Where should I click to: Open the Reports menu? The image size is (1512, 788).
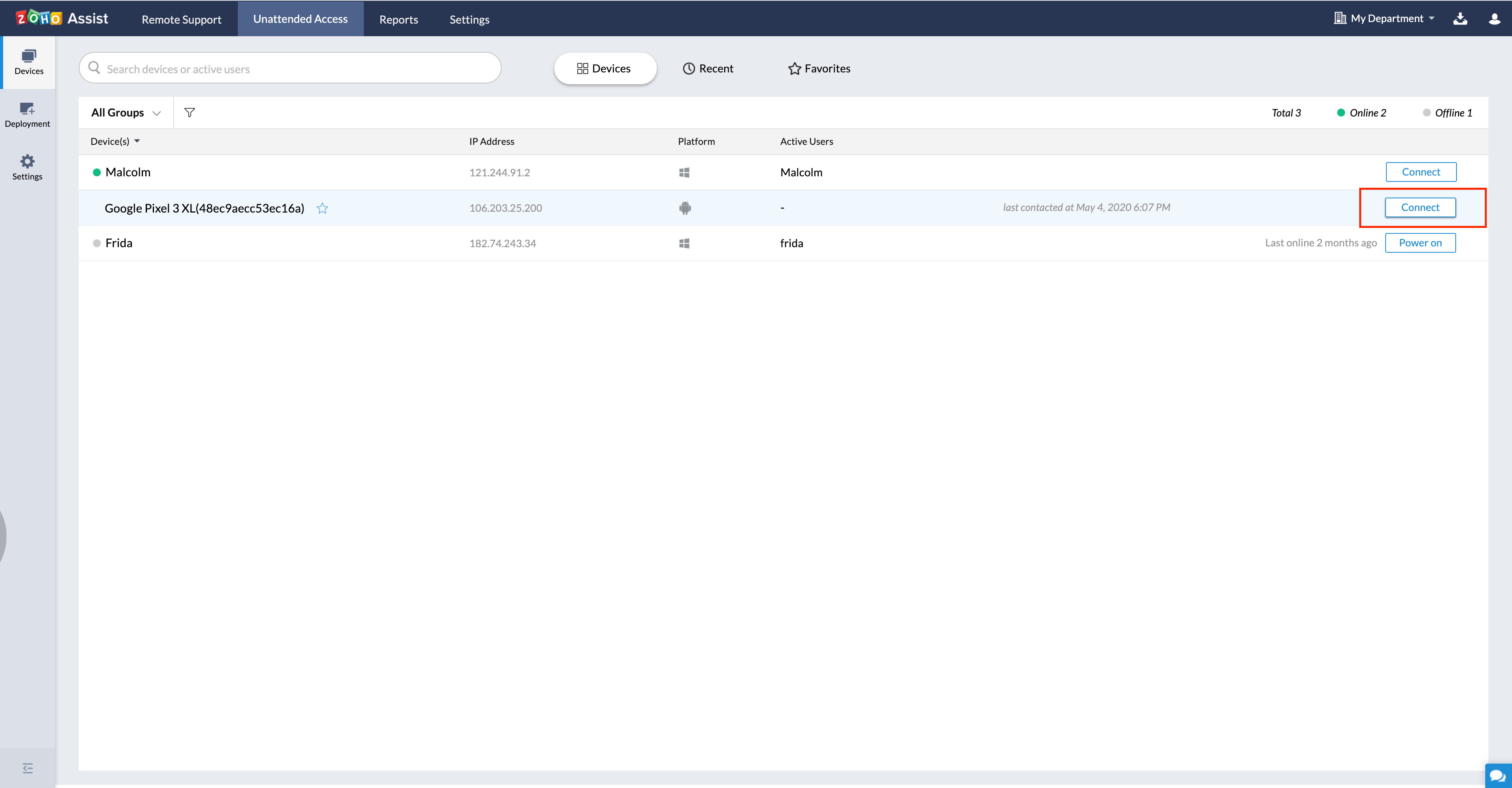(x=398, y=19)
